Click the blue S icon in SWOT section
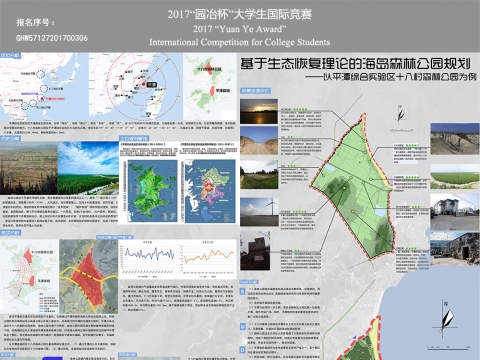The height and width of the screenshot is (360, 480). (x=243, y=292)
